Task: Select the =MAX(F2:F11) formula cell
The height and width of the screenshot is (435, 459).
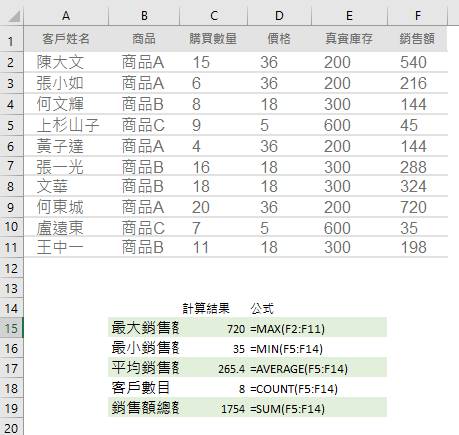Action: (318, 329)
